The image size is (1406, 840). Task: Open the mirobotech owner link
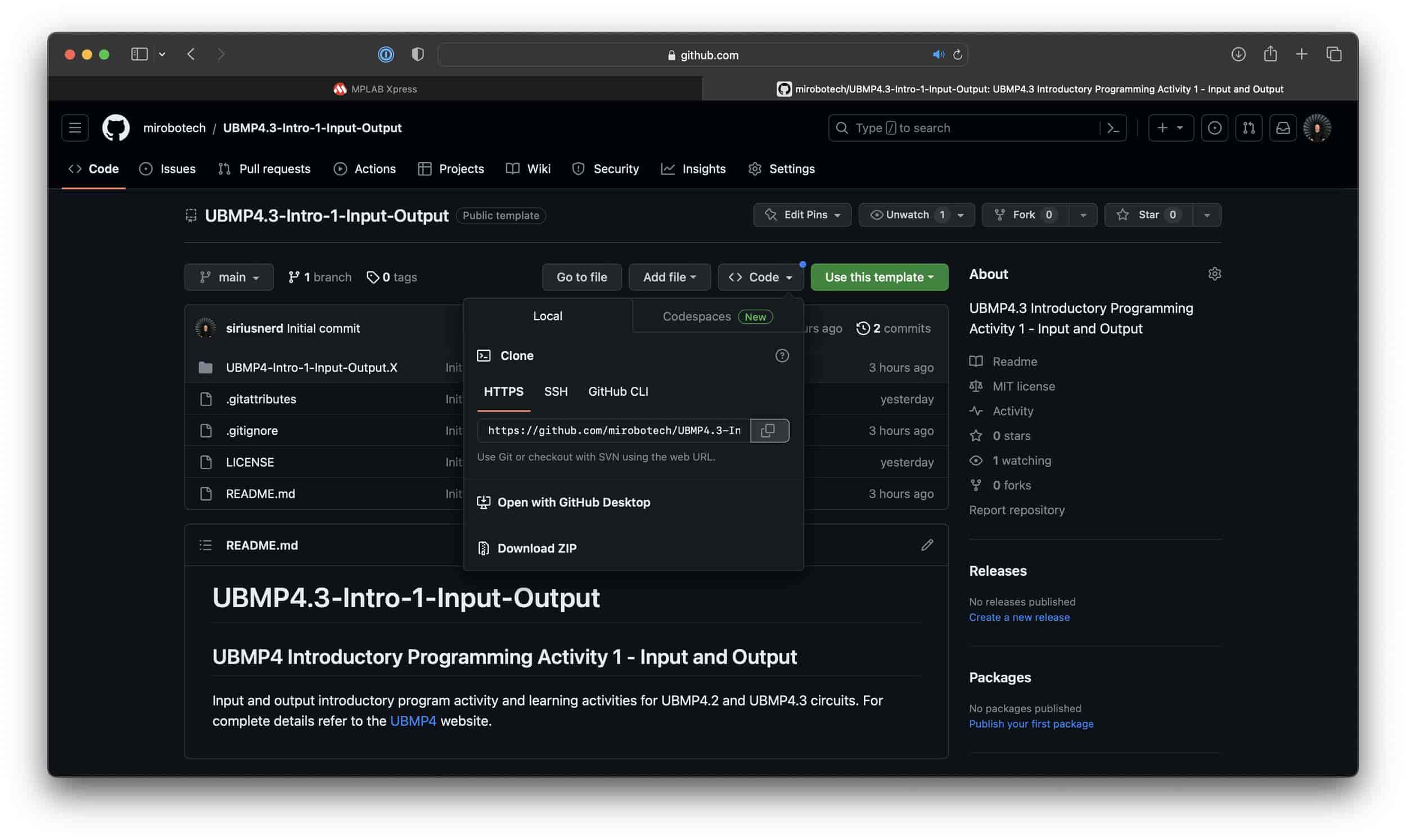(x=174, y=128)
